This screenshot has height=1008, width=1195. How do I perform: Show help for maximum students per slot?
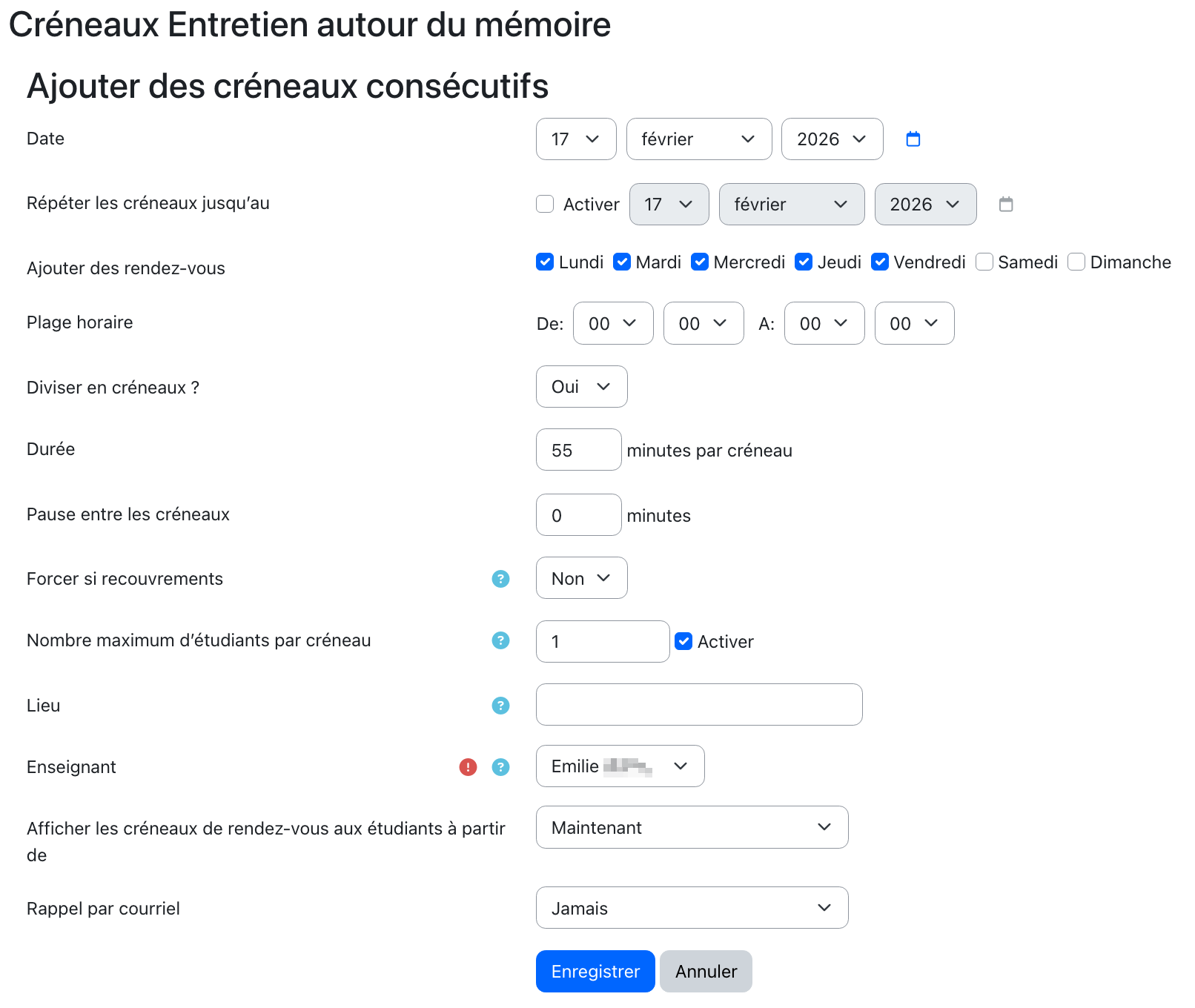click(x=501, y=640)
